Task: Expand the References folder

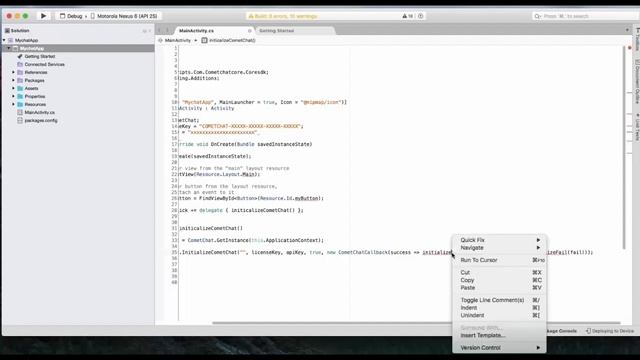Action: point(13,72)
